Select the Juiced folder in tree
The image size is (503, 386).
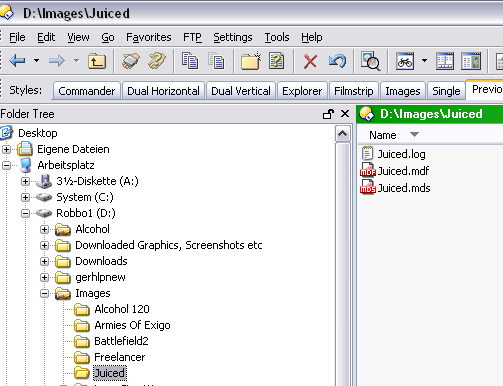tap(110, 373)
